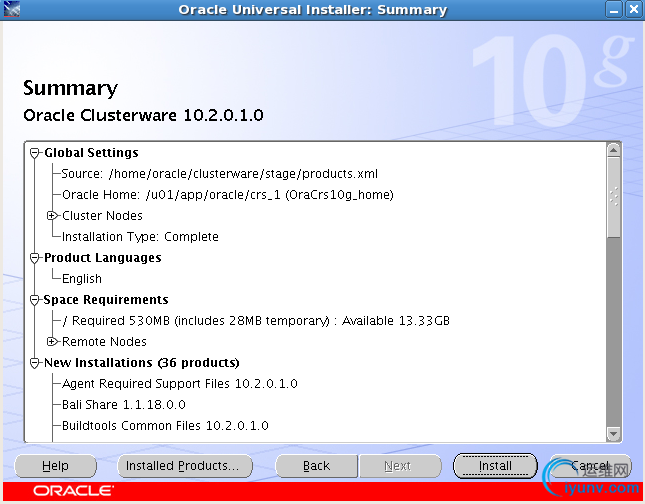
Task: Collapse the Product Languages node
Action: pyautogui.click(x=35, y=258)
